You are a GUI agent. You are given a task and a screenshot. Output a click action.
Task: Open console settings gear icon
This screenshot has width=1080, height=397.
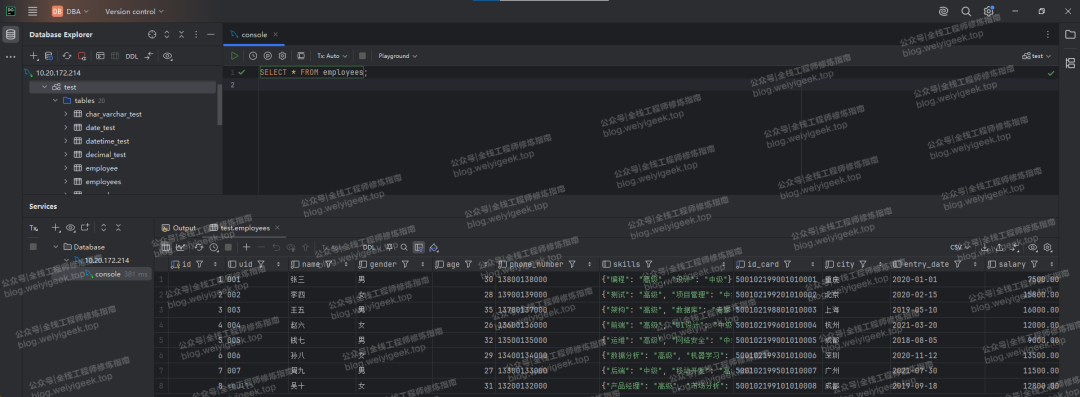[282, 56]
